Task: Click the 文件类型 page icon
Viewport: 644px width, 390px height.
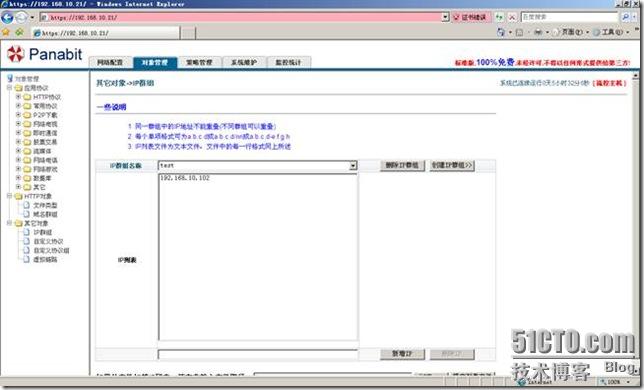Action: pyautogui.click(x=26, y=205)
